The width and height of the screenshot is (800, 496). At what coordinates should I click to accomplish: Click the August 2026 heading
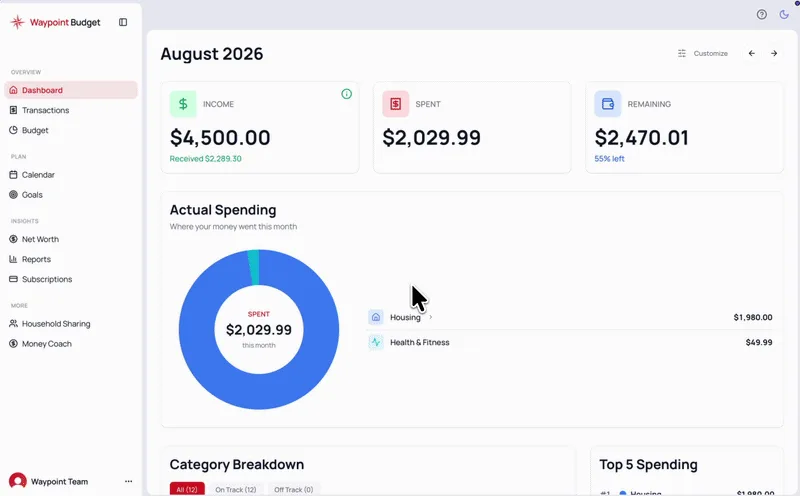tap(212, 54)
